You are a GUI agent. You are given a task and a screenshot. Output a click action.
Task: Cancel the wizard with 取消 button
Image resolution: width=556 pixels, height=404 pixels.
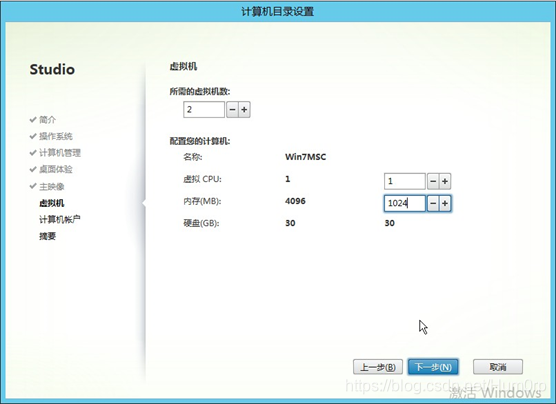[498, 367]
